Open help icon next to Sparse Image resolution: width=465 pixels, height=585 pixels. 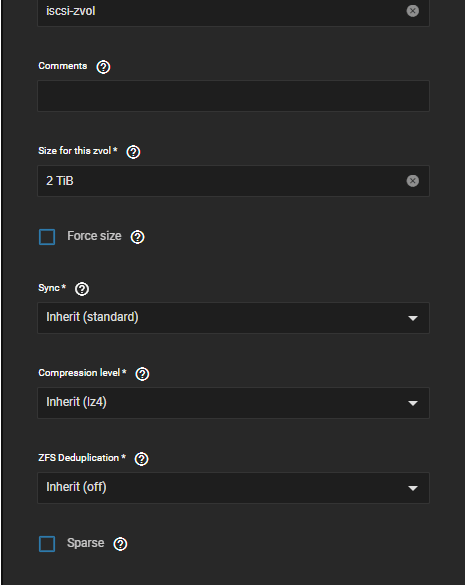120,544
